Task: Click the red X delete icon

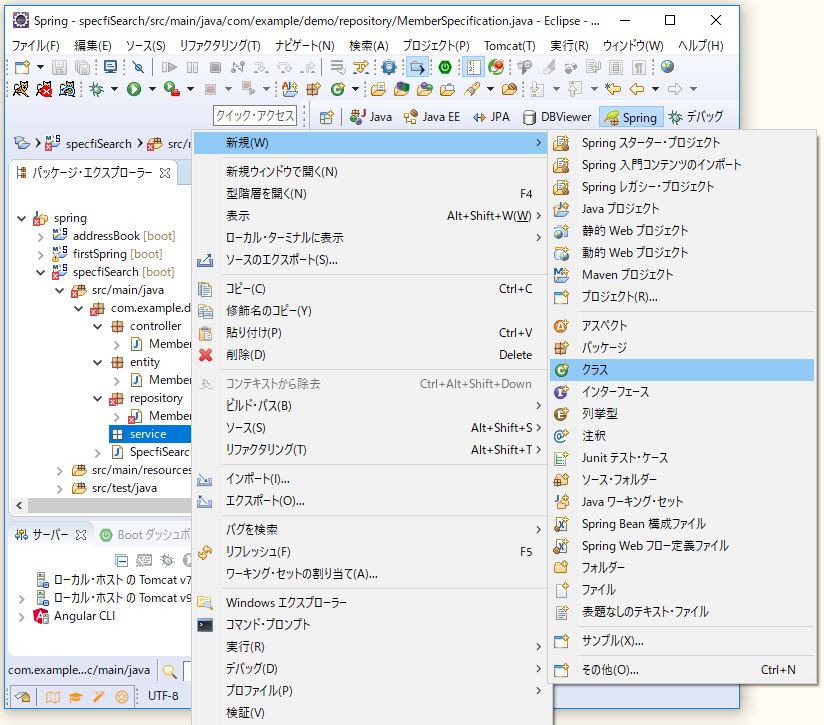Action: click(x=205, y=355)
